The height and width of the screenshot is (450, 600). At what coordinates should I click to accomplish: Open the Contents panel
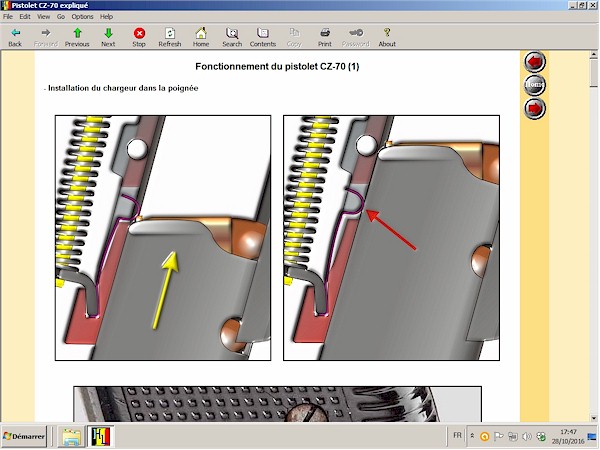(262, 37)
